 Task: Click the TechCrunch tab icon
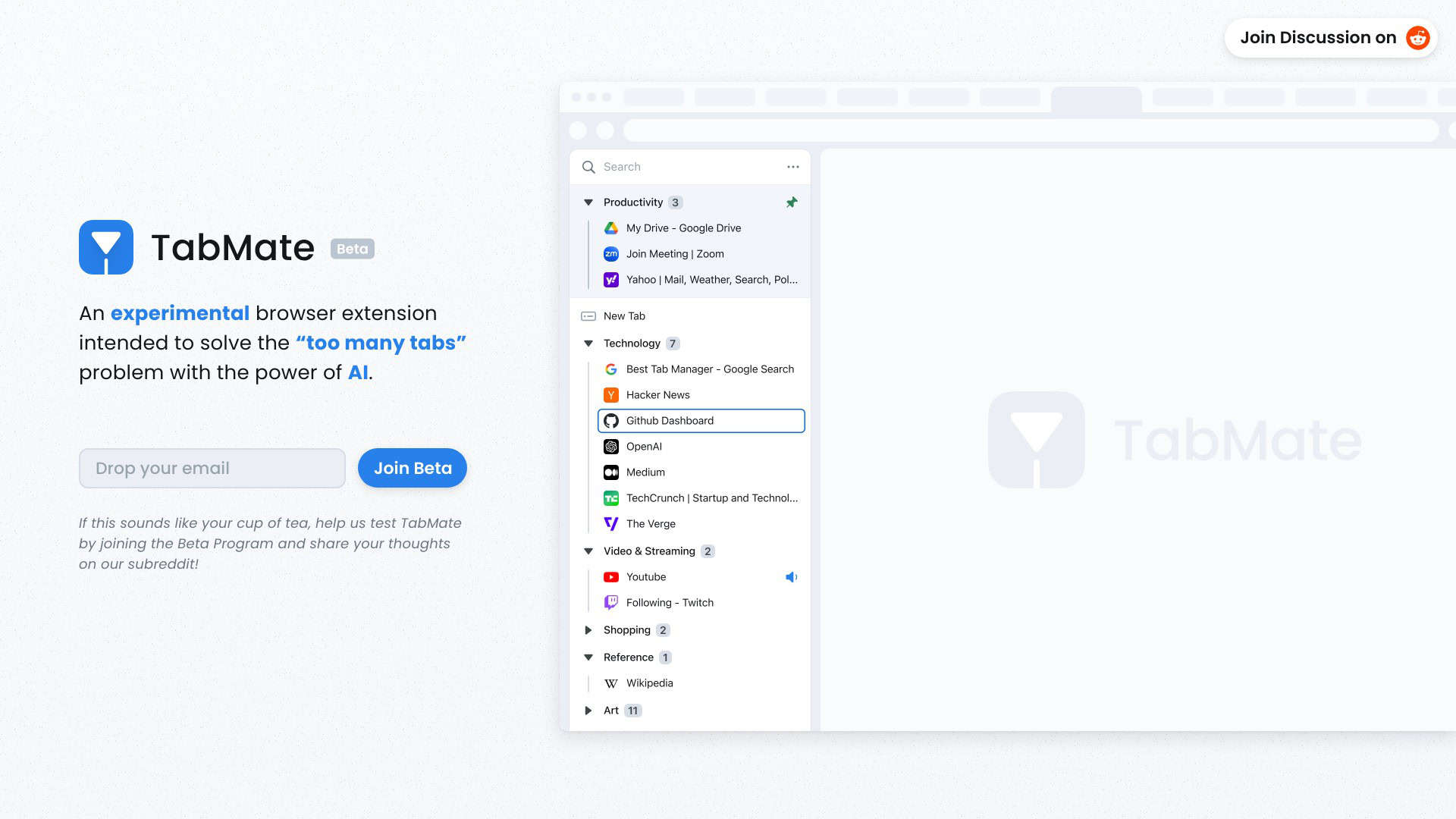(x=611, y=497)
